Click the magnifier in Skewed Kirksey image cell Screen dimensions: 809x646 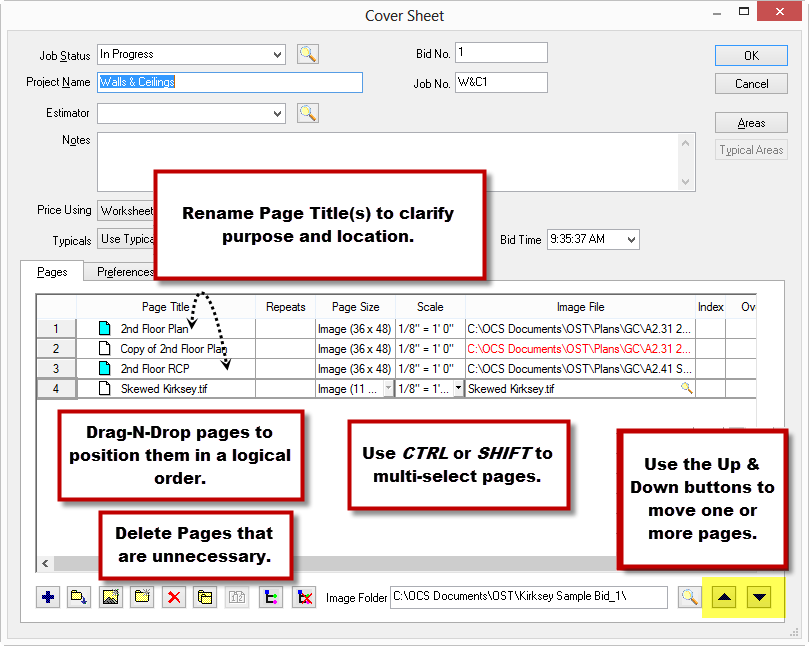[x=686, y=388]
